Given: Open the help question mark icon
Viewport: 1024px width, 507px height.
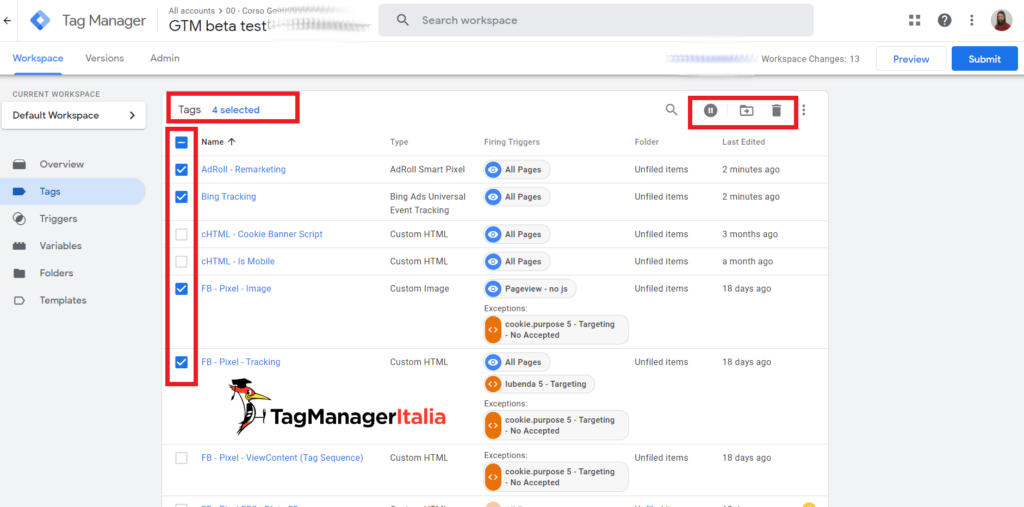Looking at the screenshot, I should (x=944, y=20).
